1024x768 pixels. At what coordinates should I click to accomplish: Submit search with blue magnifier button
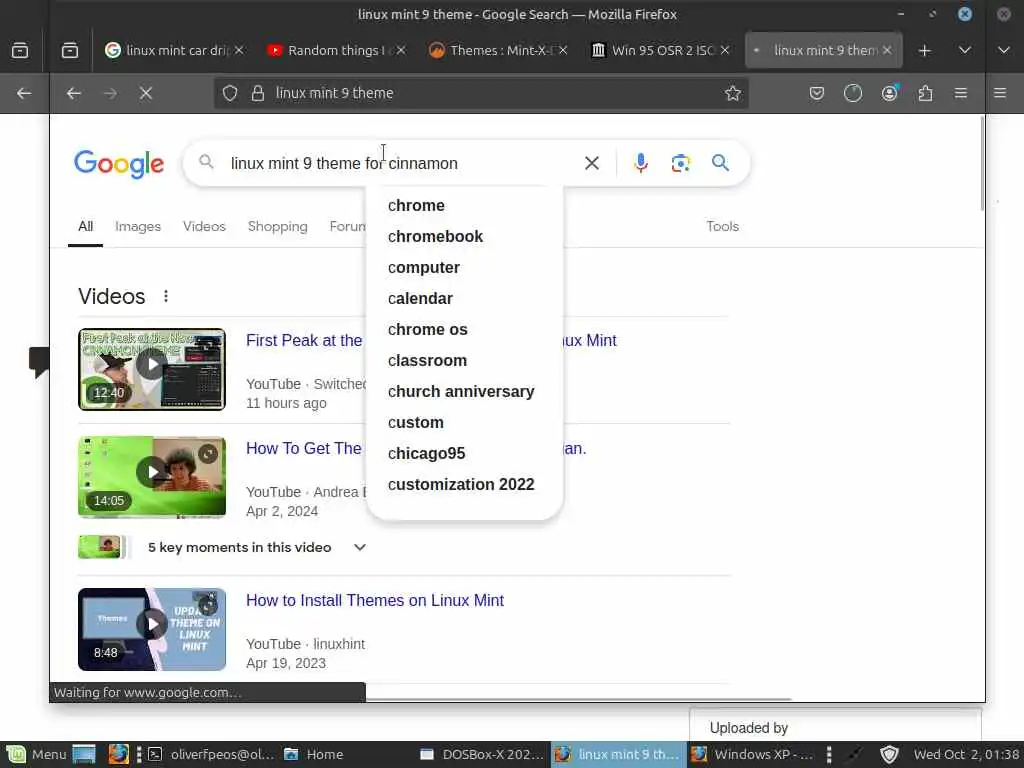pyautogui.click(x=720, y=163)
